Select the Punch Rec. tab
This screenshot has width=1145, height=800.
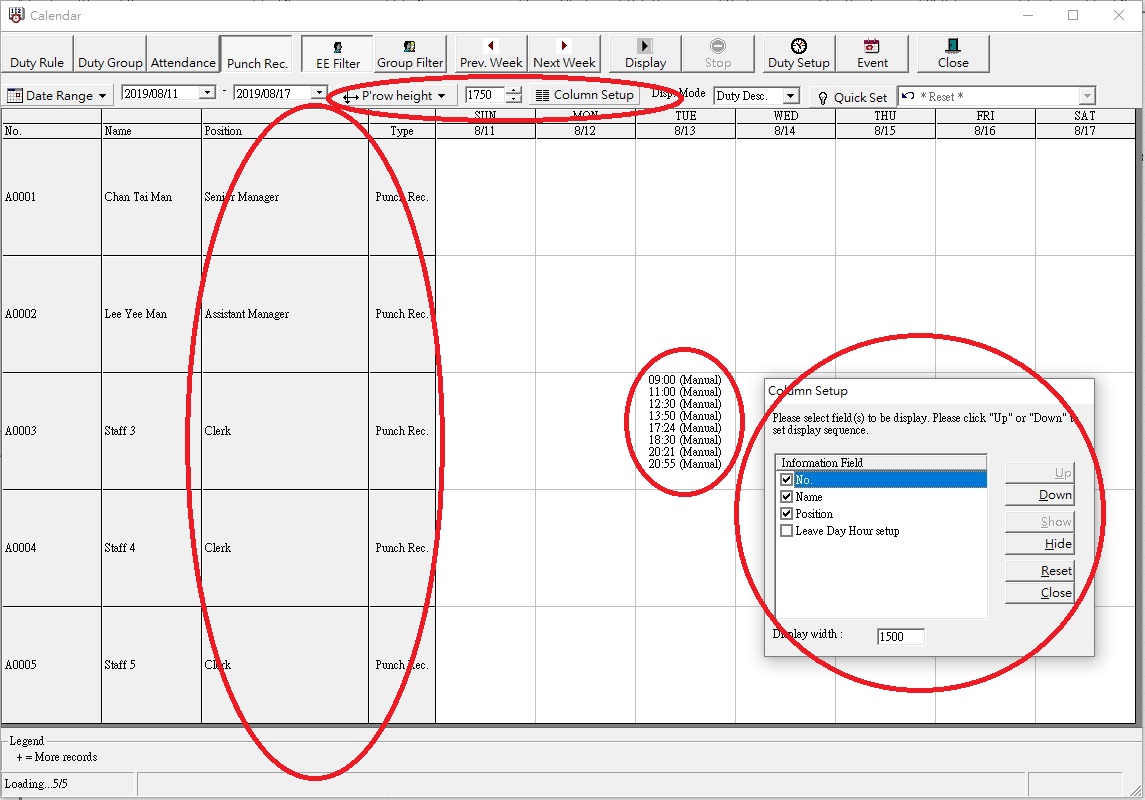coord(257,55)
